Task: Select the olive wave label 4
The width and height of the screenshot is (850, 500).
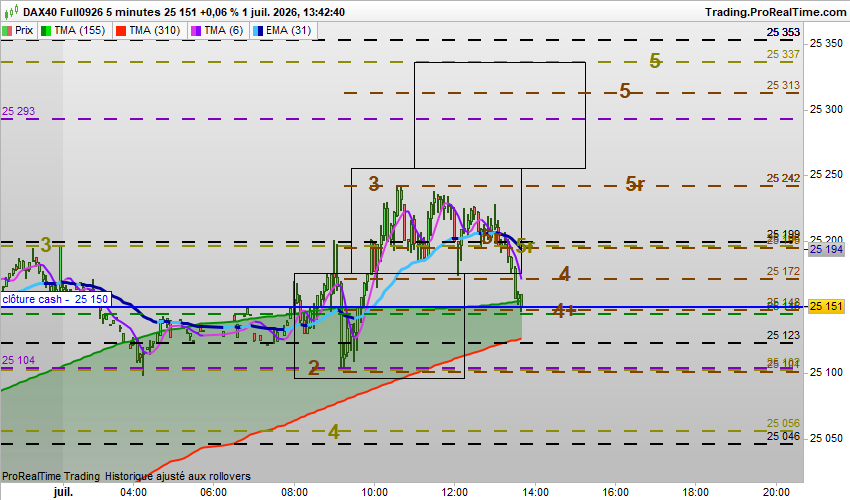Action: 334,432
